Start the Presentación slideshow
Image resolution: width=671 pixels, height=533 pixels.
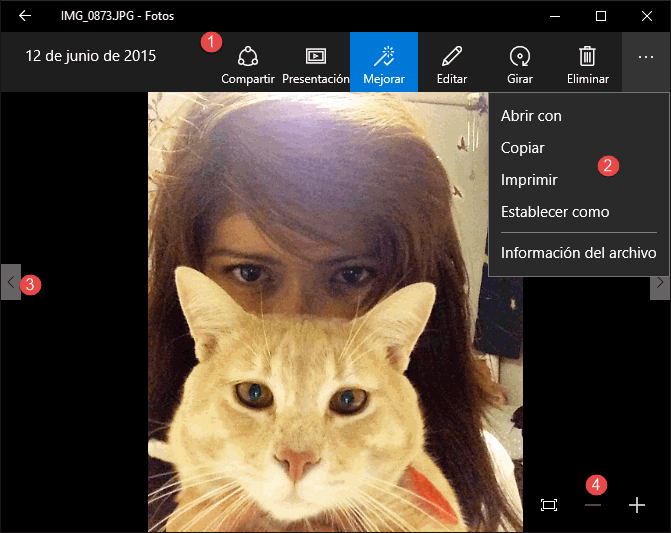coord(316,63)
